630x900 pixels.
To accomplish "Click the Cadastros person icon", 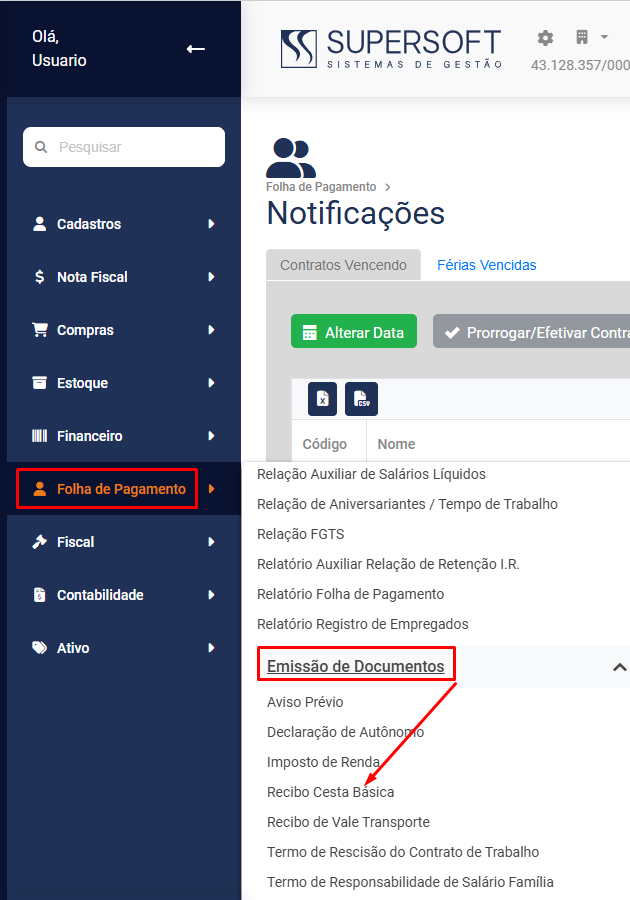I will click(x=40, y=224).
